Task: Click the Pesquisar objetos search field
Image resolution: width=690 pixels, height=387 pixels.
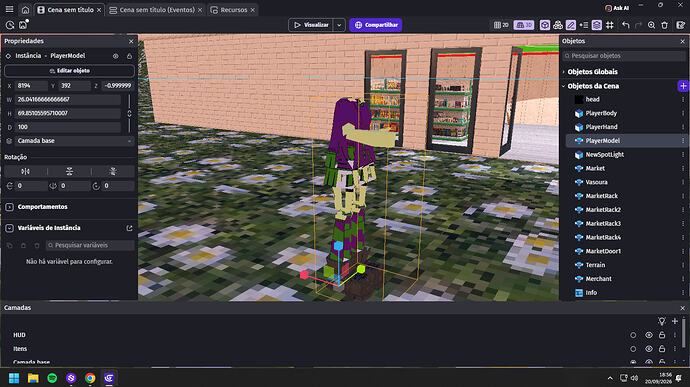Action: [x=624, y=56]
